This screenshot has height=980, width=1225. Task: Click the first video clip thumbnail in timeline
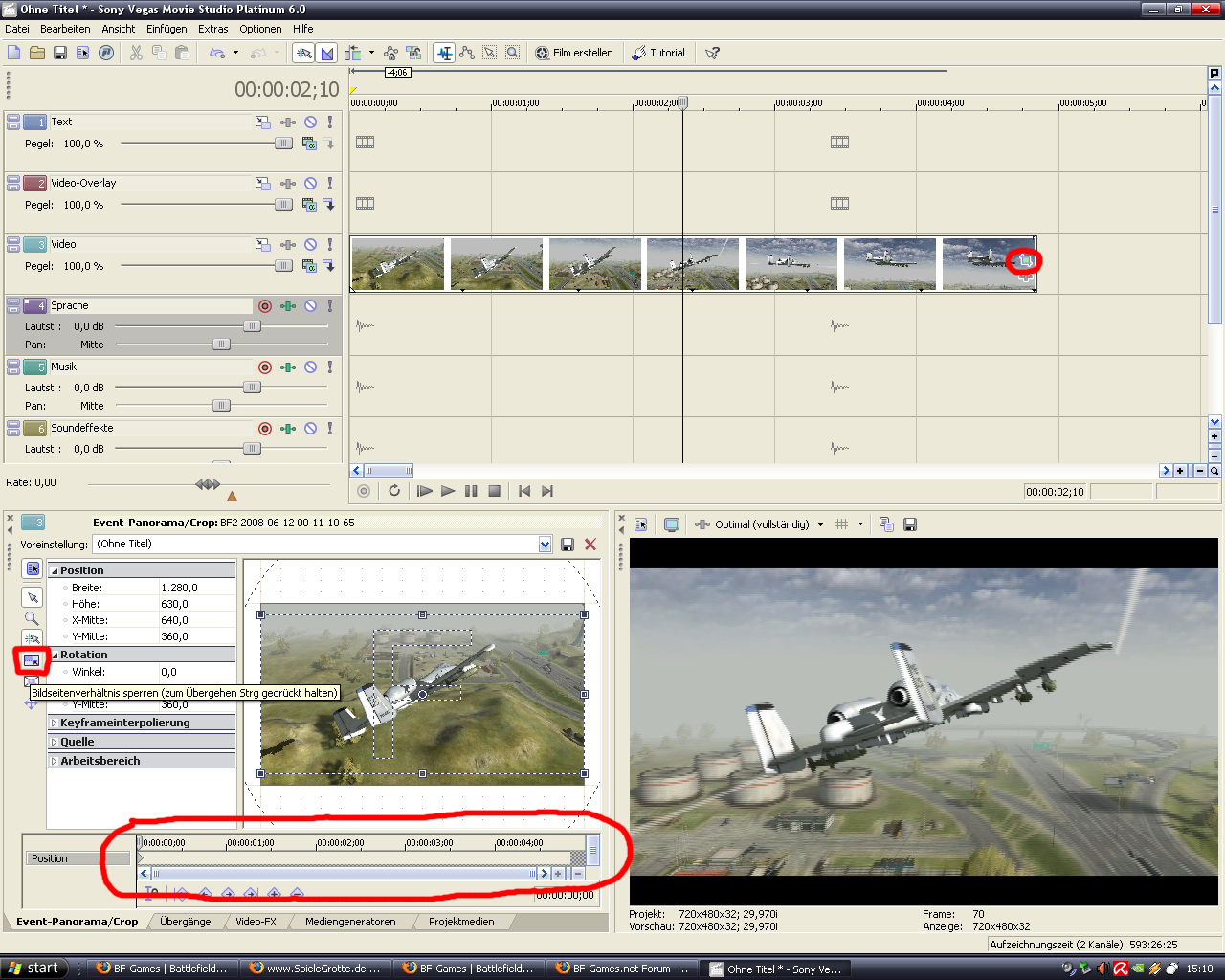(x=398, y=263)
